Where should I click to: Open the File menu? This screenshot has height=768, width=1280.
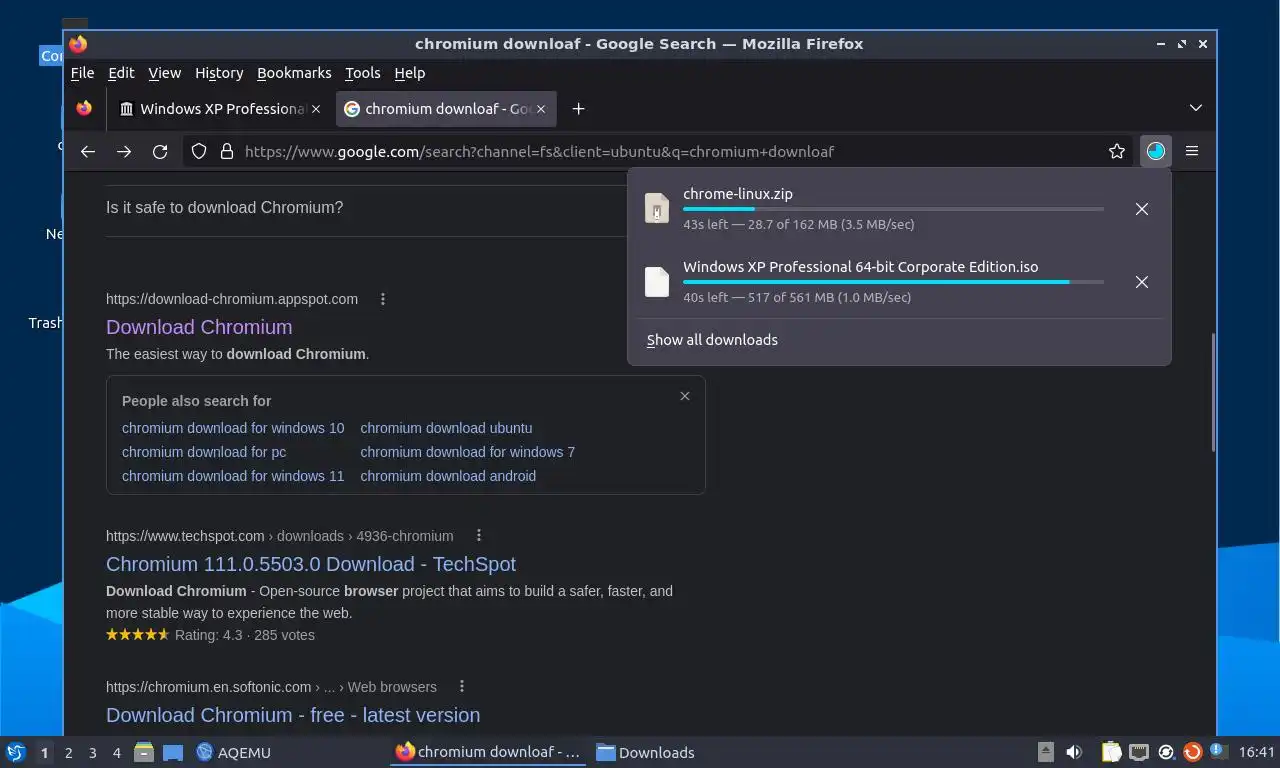pyautogui.click(x=82, y=73)
